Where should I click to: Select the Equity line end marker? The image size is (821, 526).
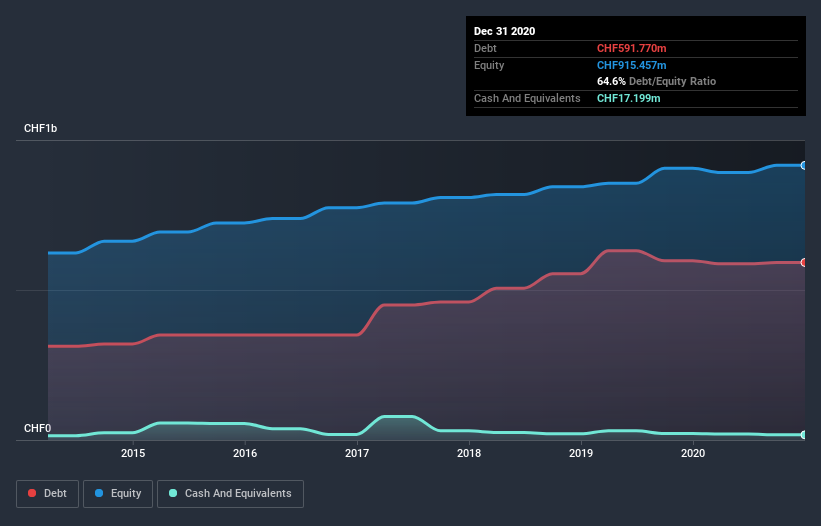(803, 165)
